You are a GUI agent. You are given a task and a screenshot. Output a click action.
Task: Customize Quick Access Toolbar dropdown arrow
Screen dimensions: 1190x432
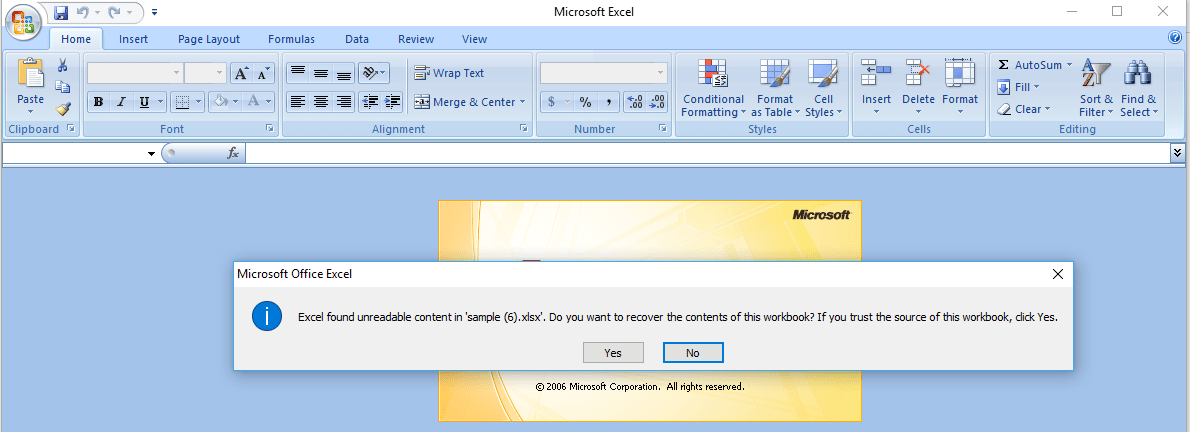click(155, 12)
